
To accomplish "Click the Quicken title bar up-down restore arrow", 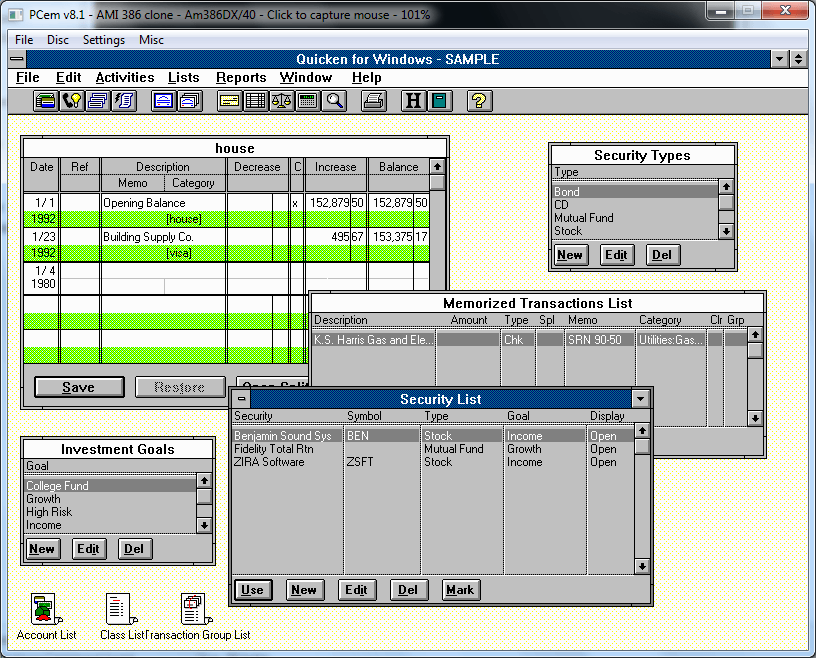I will click(x=798, y=59).
